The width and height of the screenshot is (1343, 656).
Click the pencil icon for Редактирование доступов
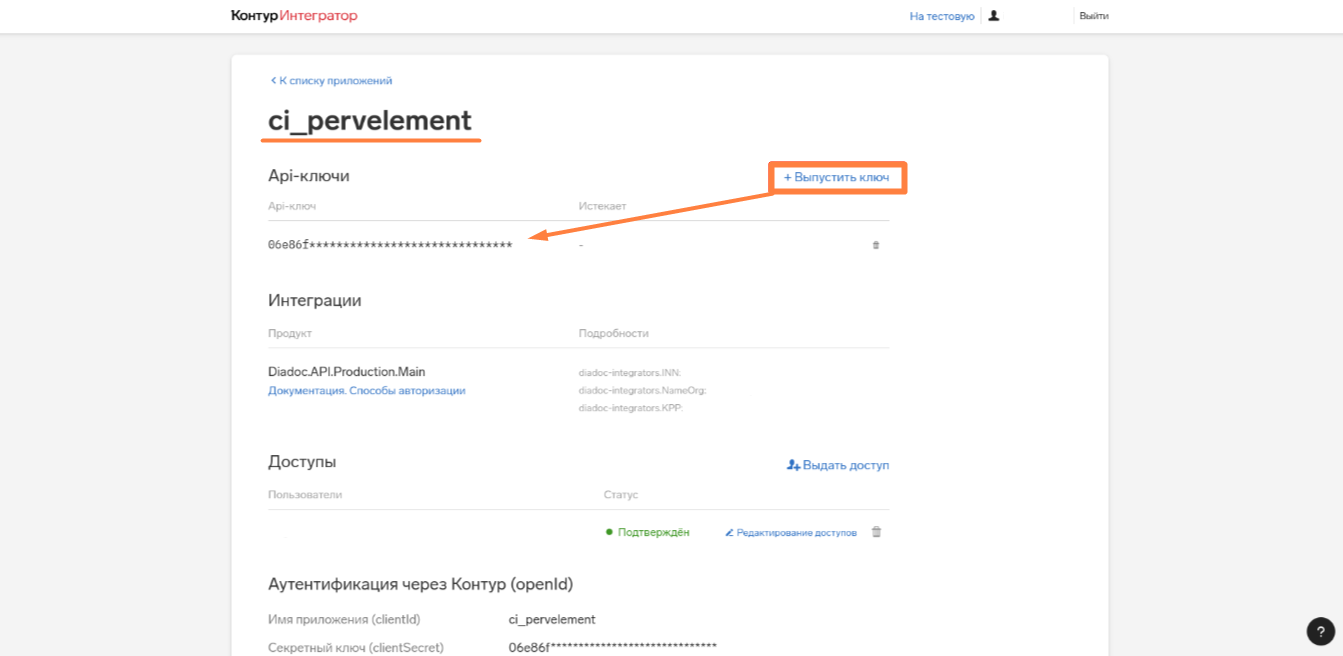[x=729, y=533]
